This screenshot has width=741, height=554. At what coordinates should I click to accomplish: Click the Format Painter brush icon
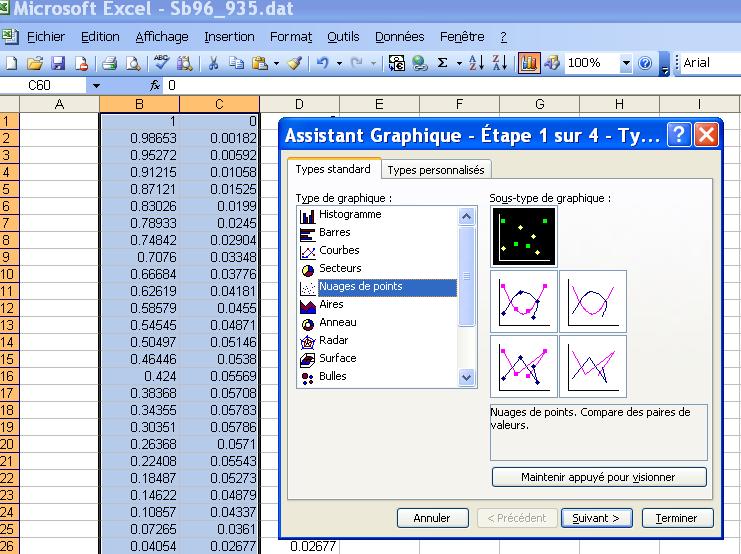coord(295,63)
